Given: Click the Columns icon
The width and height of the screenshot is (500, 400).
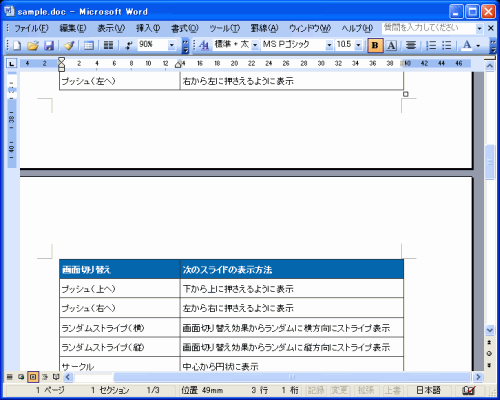Looking at the screenshot, I should [x=108, y=45].
